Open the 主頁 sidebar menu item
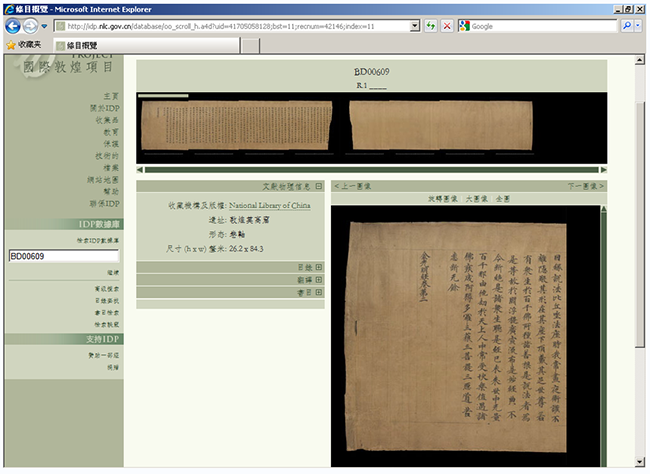This screenshot has width=650, height=474. coord(111,96)
